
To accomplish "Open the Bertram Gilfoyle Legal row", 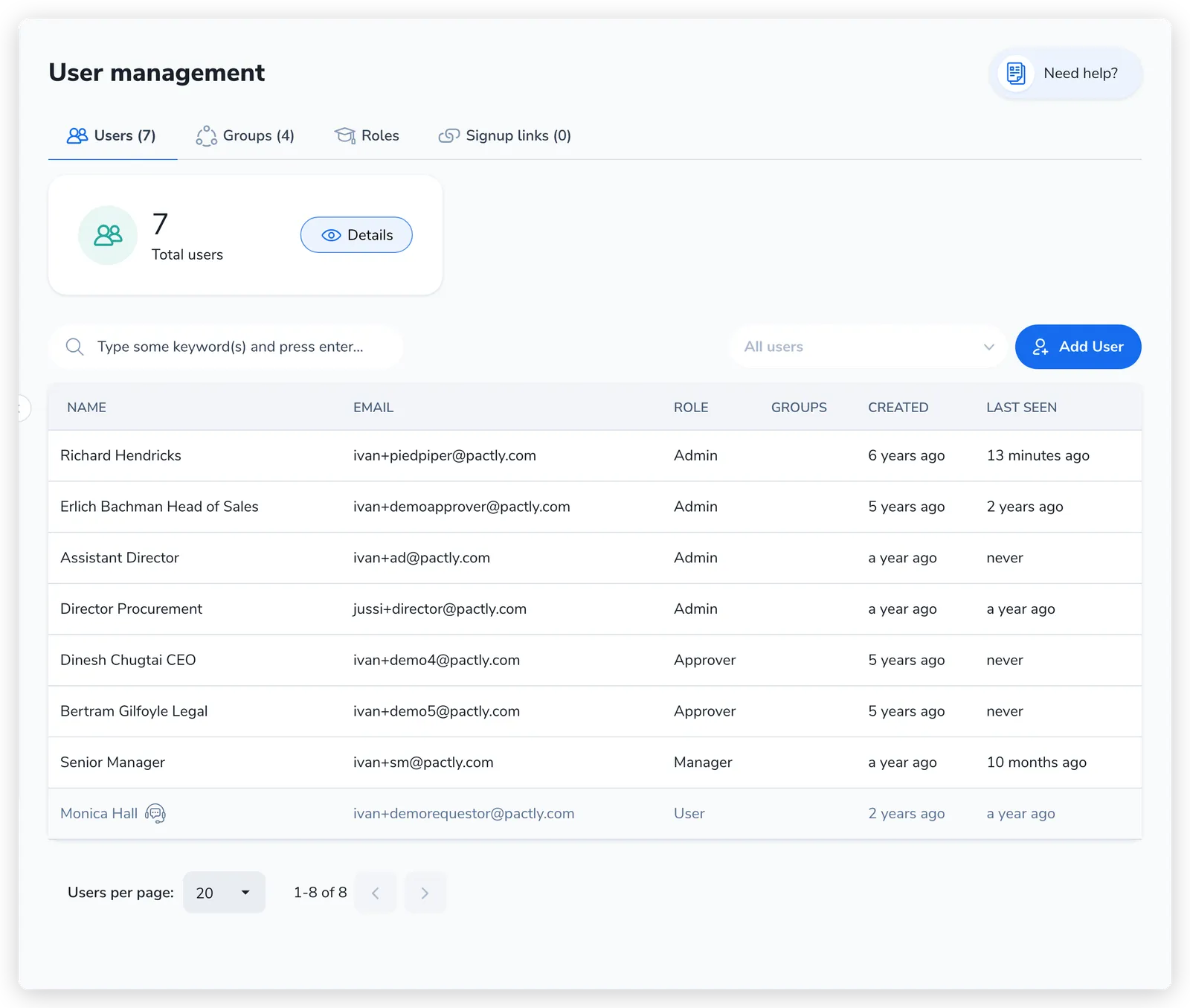I will pos(595,711).
